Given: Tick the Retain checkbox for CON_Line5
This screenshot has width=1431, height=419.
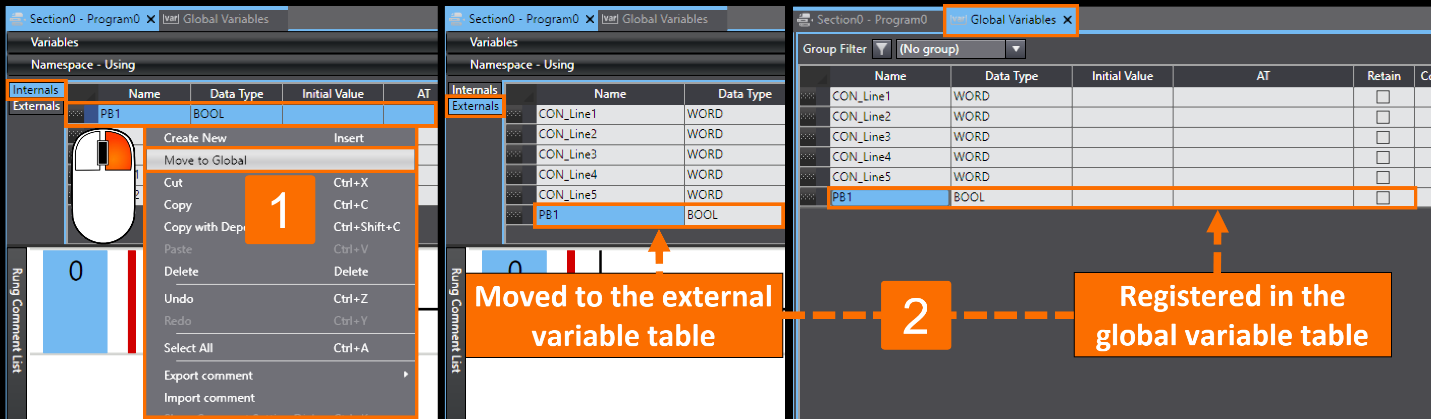Looking at the screenshot, I should tap(1383, 177).
